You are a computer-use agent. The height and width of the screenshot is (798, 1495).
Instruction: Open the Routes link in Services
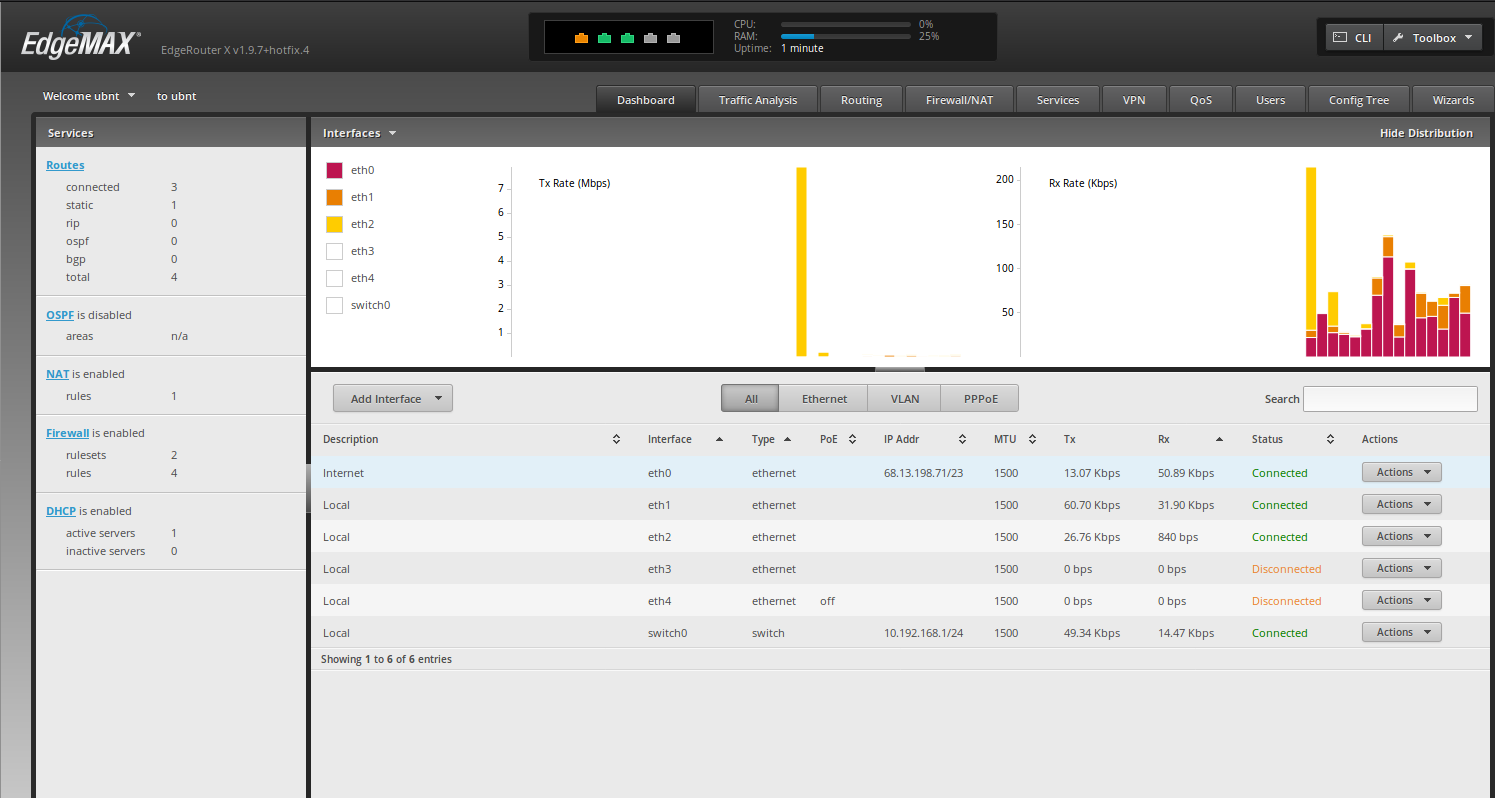tap(65, 165)
